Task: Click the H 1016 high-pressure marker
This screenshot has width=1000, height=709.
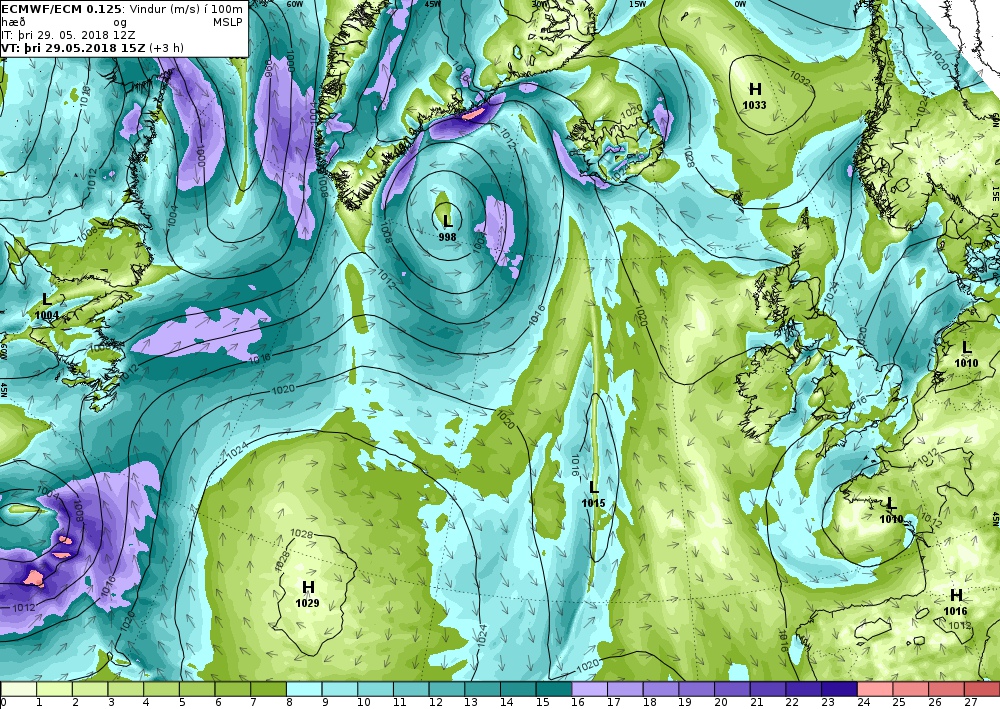Action: 955,602
